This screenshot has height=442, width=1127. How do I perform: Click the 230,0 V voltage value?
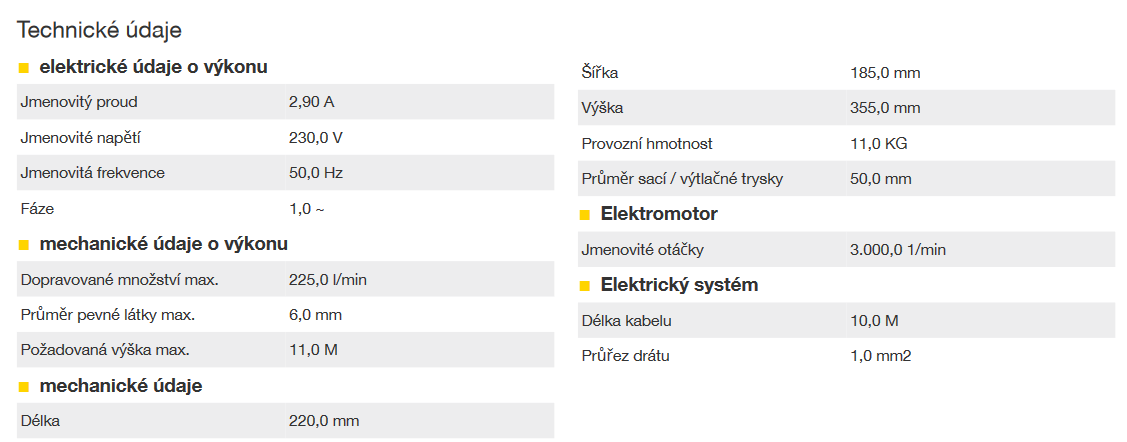click(316, 137)
